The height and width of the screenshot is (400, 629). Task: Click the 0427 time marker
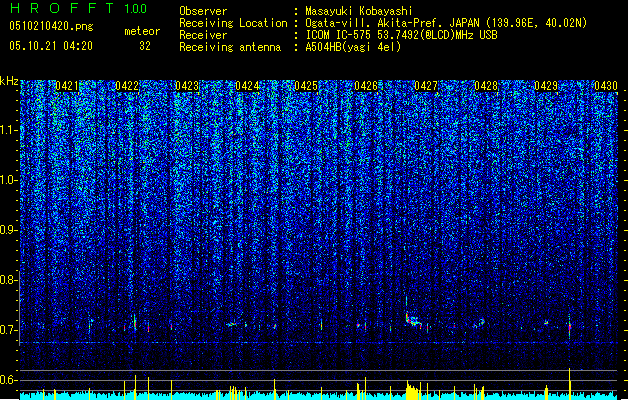(x=426, y=86)
